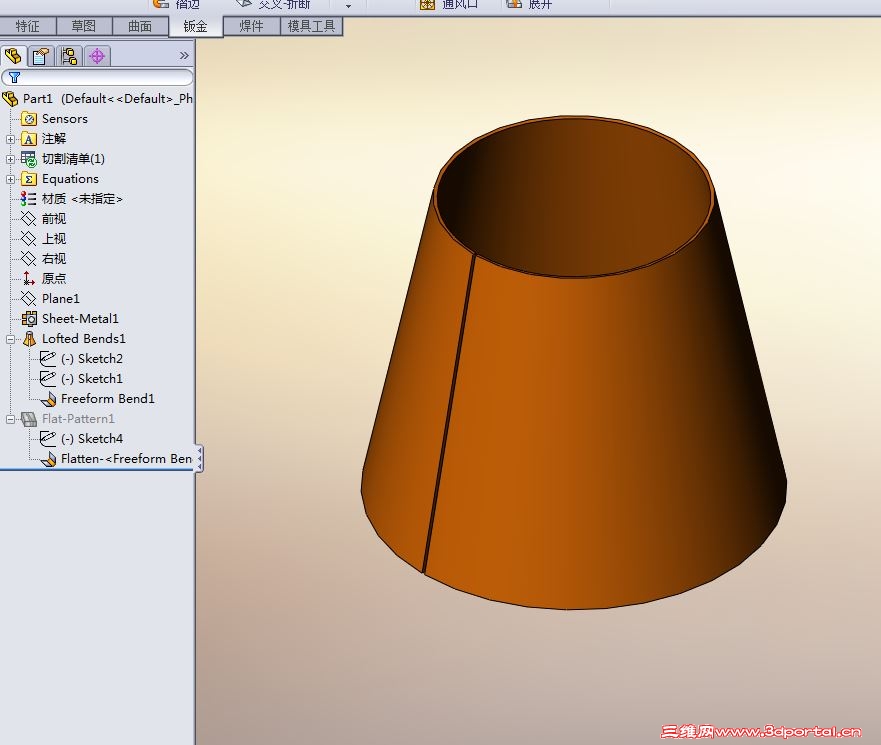881x745 pixels.
Task: Open the ConfigurationManager tab icon
Action: 69,56
